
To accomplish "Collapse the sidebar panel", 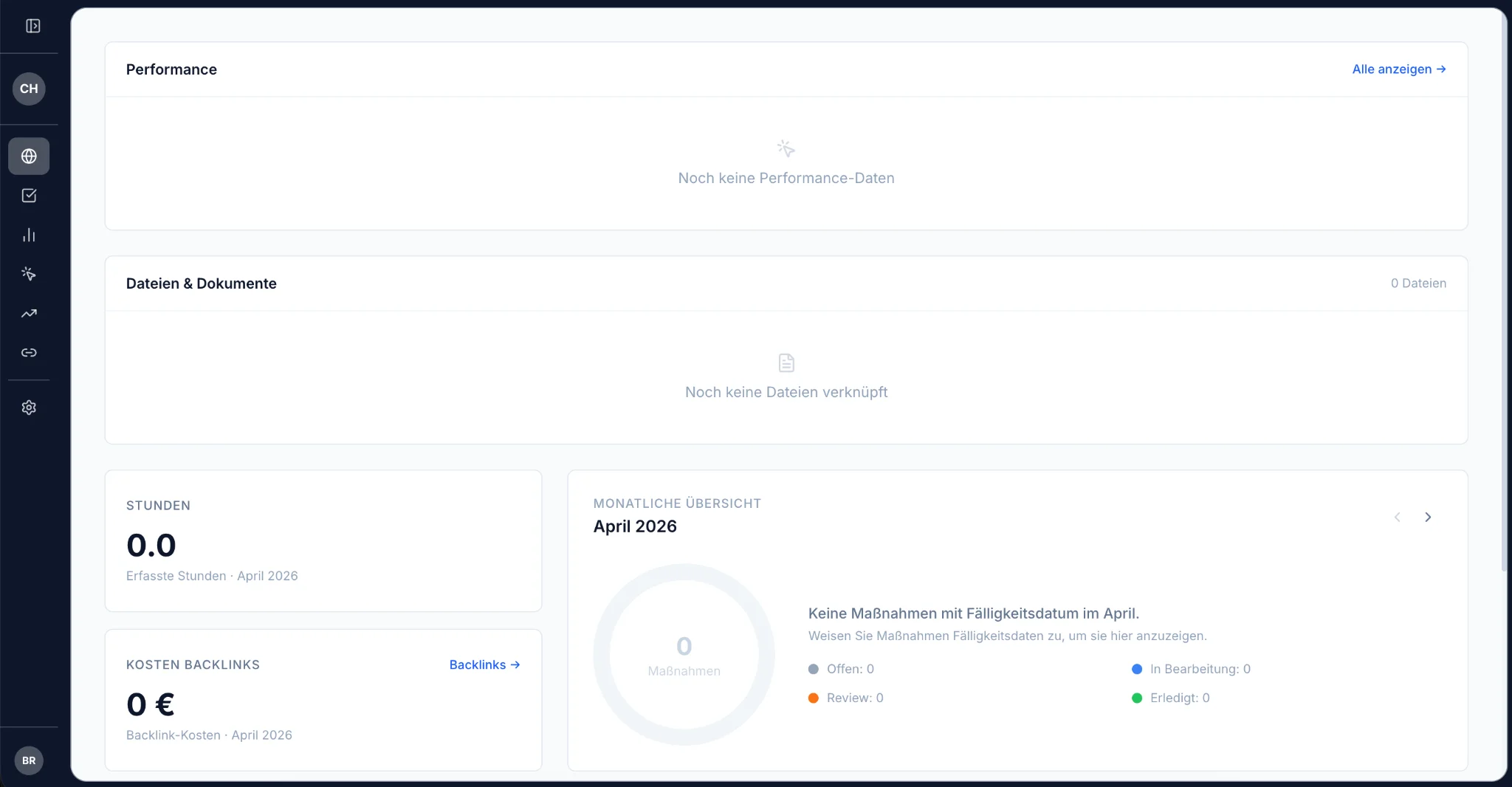I will click(x=32, y=25).
